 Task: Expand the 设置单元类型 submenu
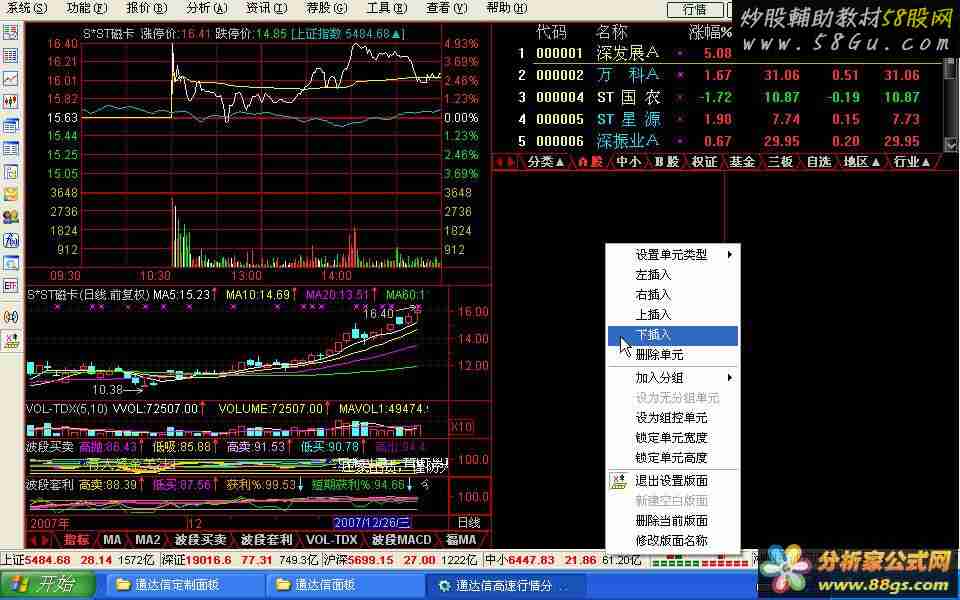click(672, 255)
